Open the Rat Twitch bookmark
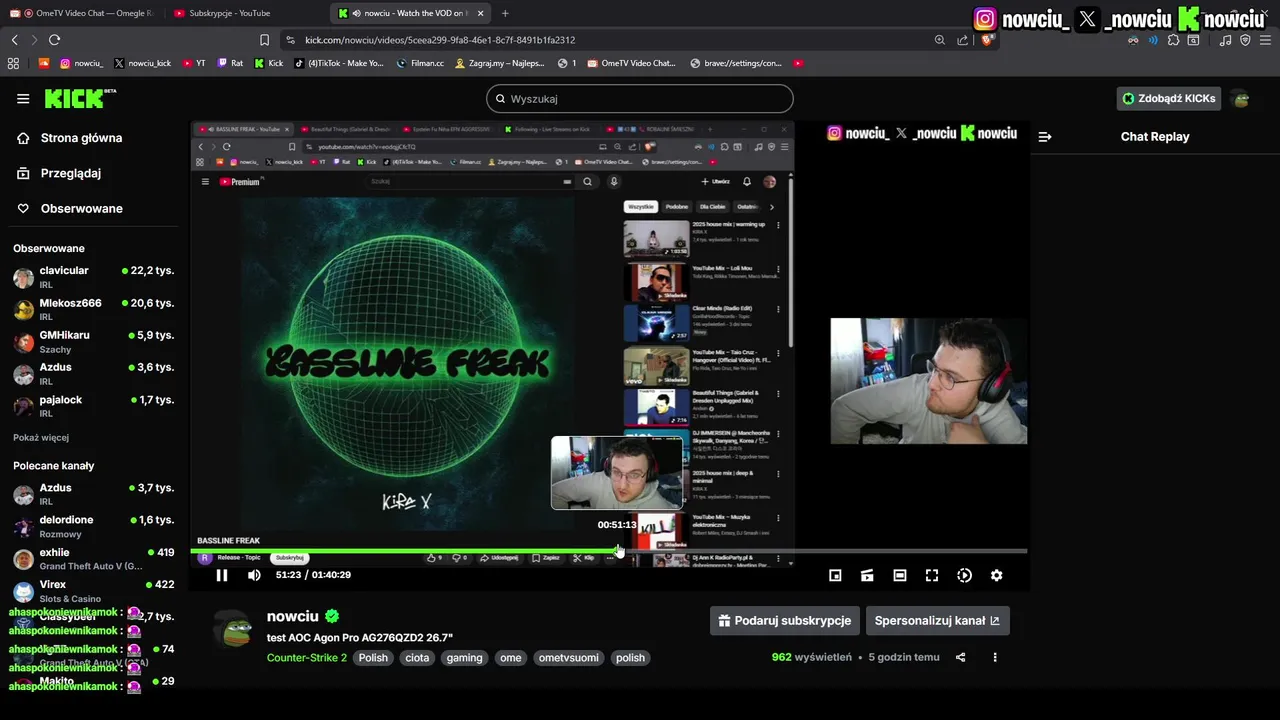Viewport: 1280px width, 720px height. coord(230,63)
